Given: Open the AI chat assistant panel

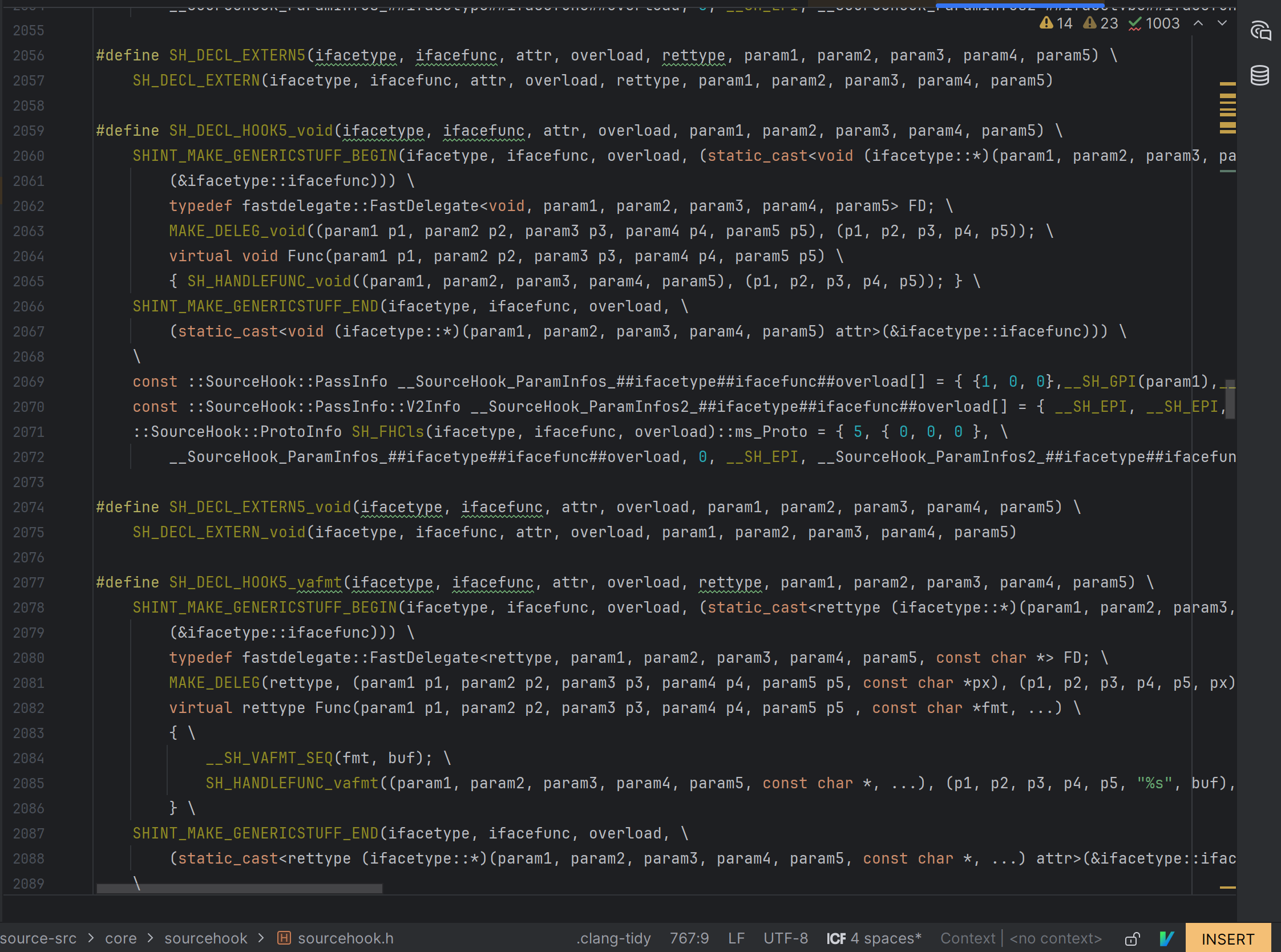Looking at the screenshot, I should pyautogui.click(x=1260, y=31).
